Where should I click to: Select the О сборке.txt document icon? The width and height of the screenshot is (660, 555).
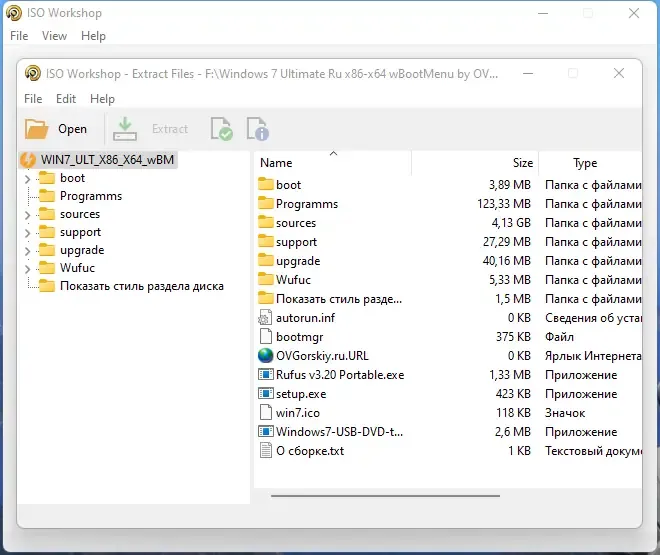coord(265,451)
